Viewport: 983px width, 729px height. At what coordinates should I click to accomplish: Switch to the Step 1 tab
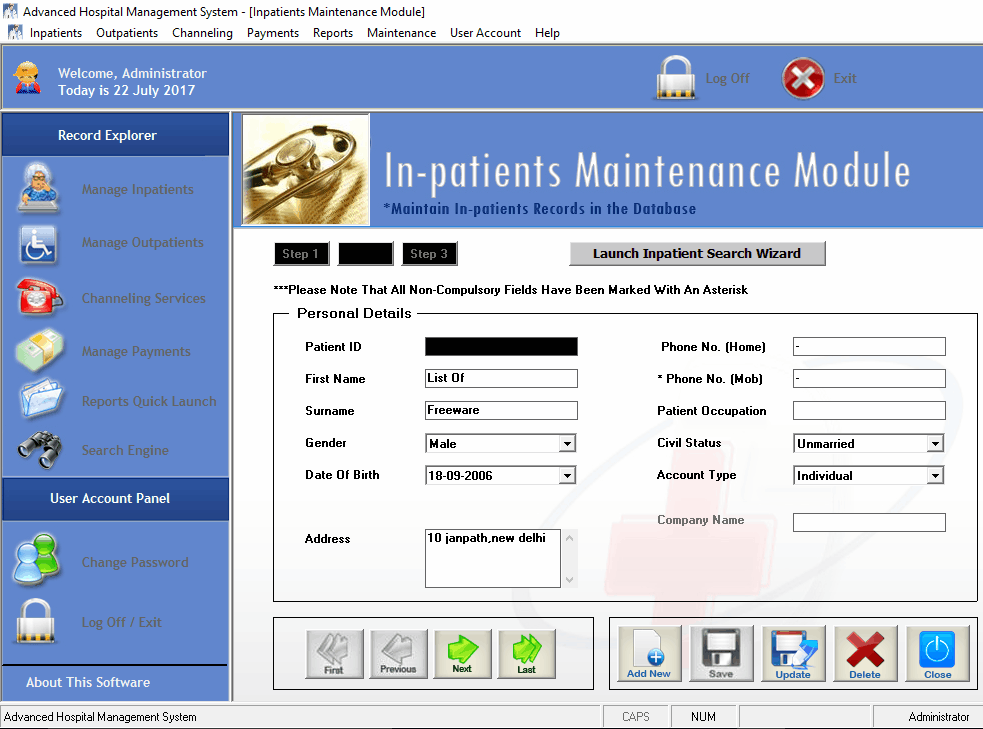click(x=300, y=254)
